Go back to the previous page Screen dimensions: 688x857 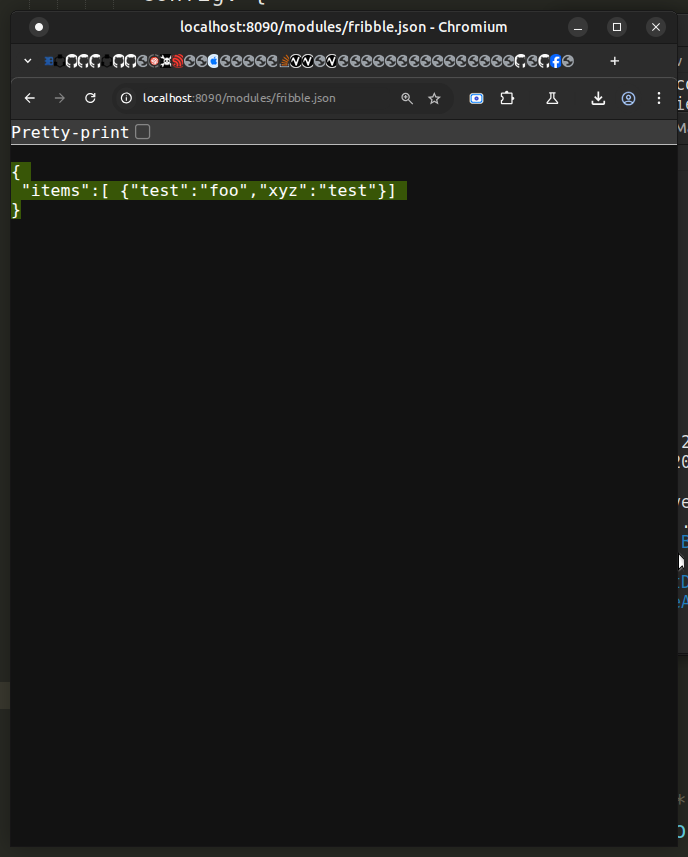pos(30,98)
